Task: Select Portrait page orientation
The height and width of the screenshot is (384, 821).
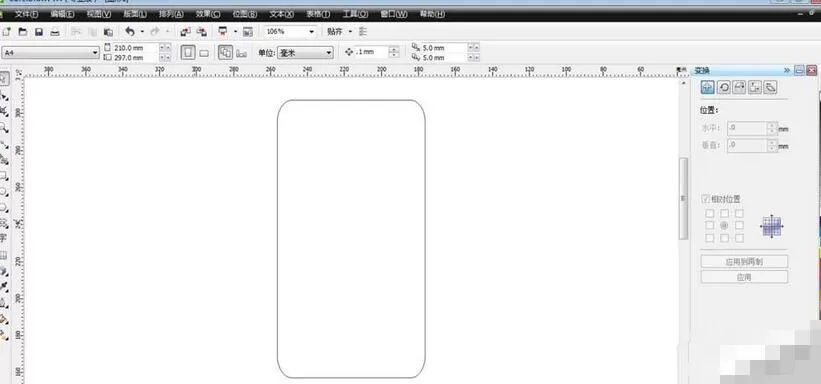Action: click(188, 52)
